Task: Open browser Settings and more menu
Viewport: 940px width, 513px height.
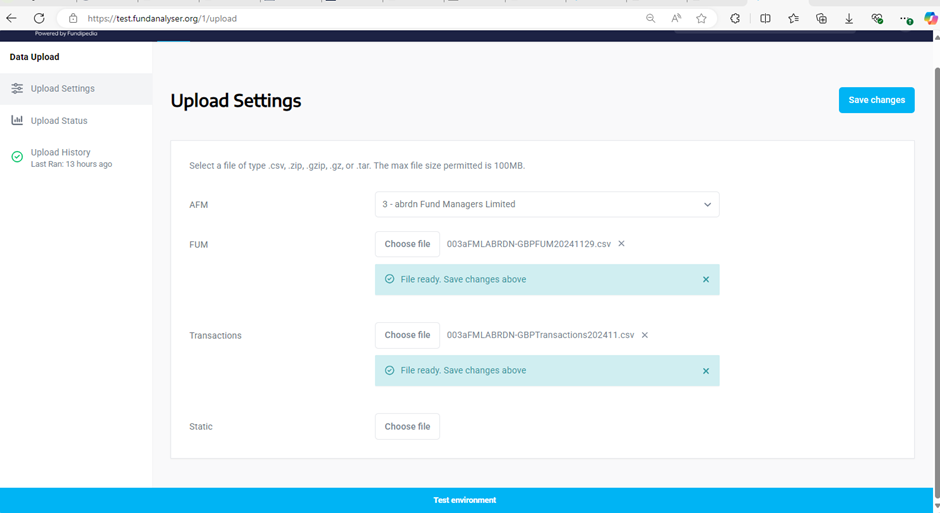Action: pos(904,18)
